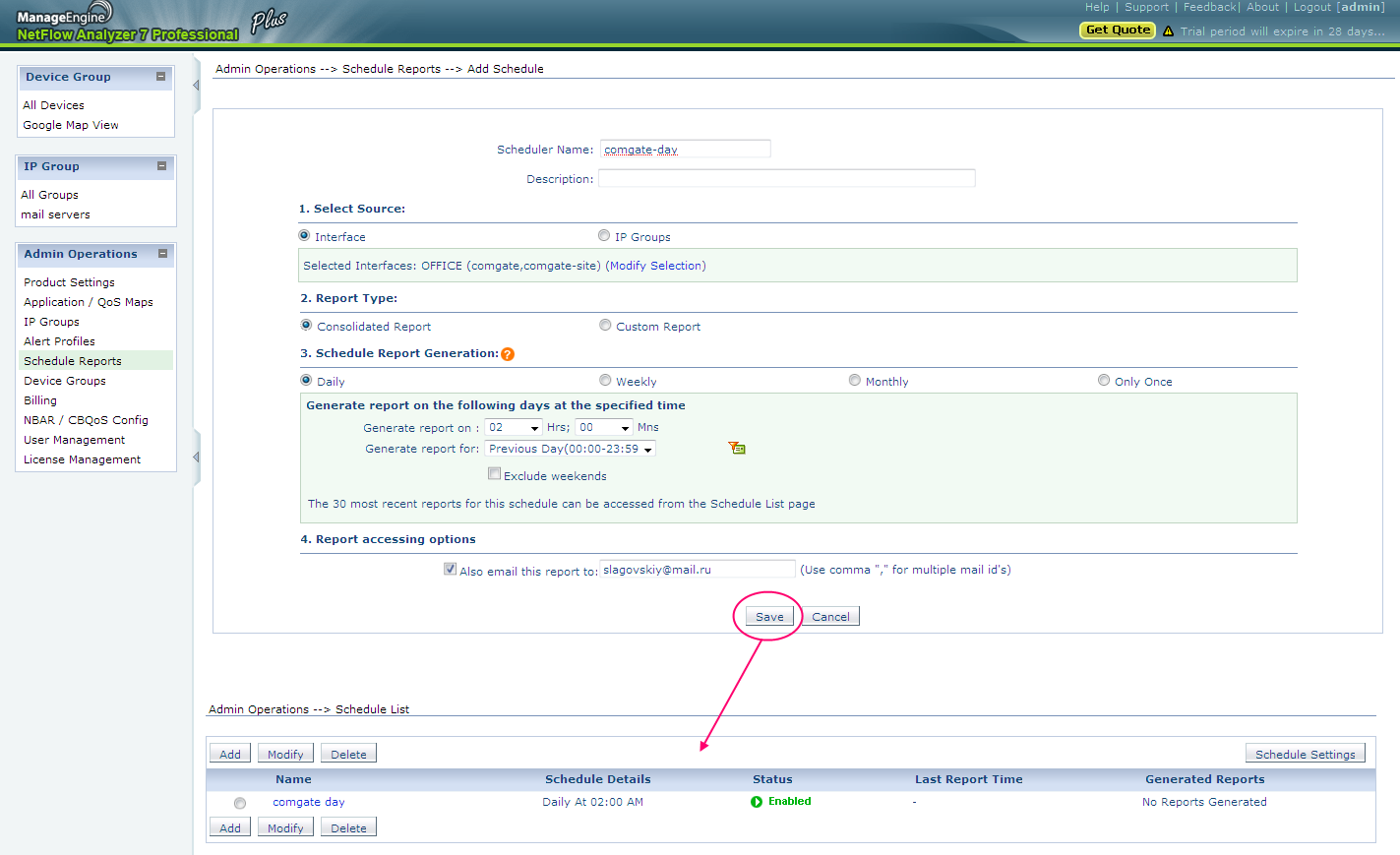Collapse the Admin Operations panel
Image resolution: width=1400 pixels, height=855 pixels.
coord(162,254)
